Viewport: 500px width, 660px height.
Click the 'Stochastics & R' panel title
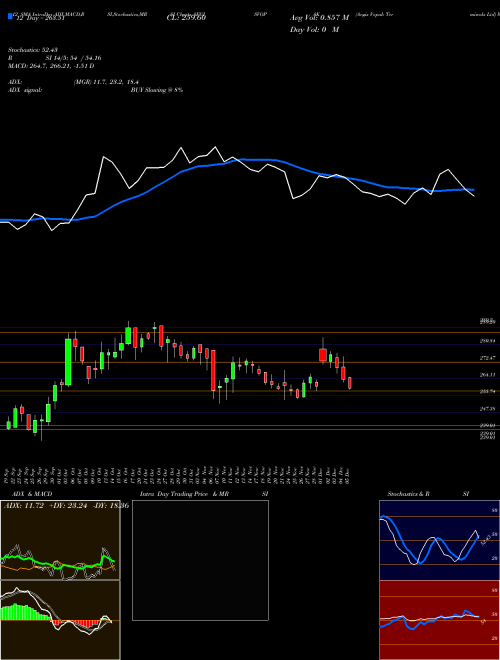[409, 494]
